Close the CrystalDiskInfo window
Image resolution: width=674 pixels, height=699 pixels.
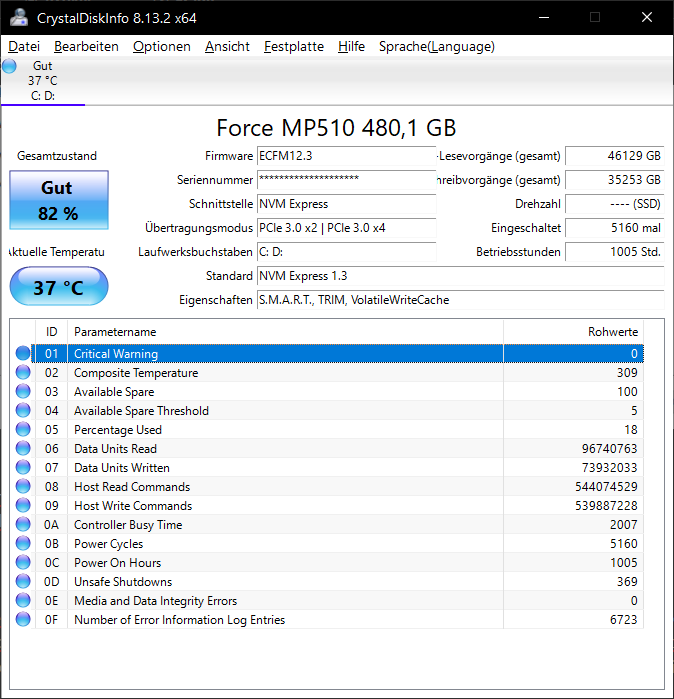click(x=647, y=17)
